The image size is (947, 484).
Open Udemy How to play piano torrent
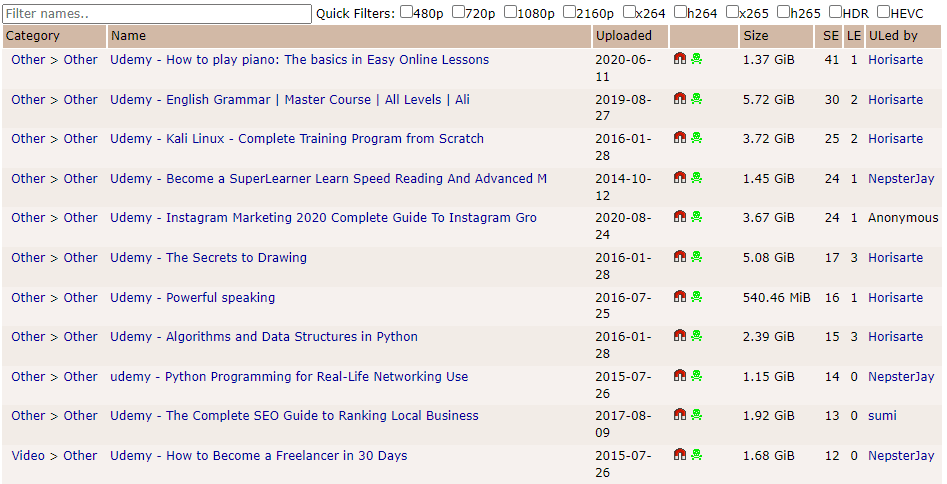[x=300, y=59]
